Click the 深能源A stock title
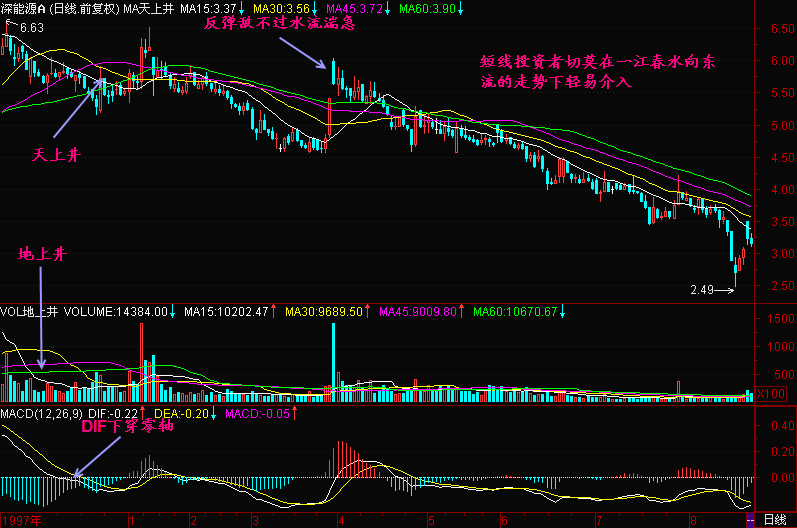 tap(26, 8)
